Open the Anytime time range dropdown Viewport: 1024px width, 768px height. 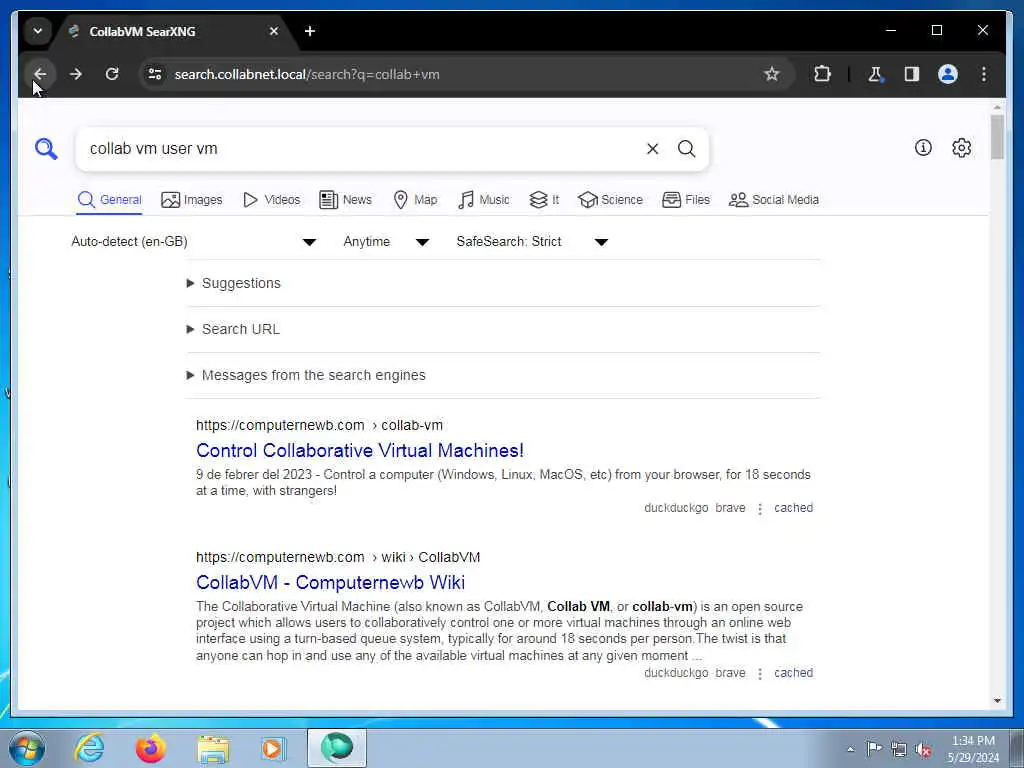coord(385,242)
